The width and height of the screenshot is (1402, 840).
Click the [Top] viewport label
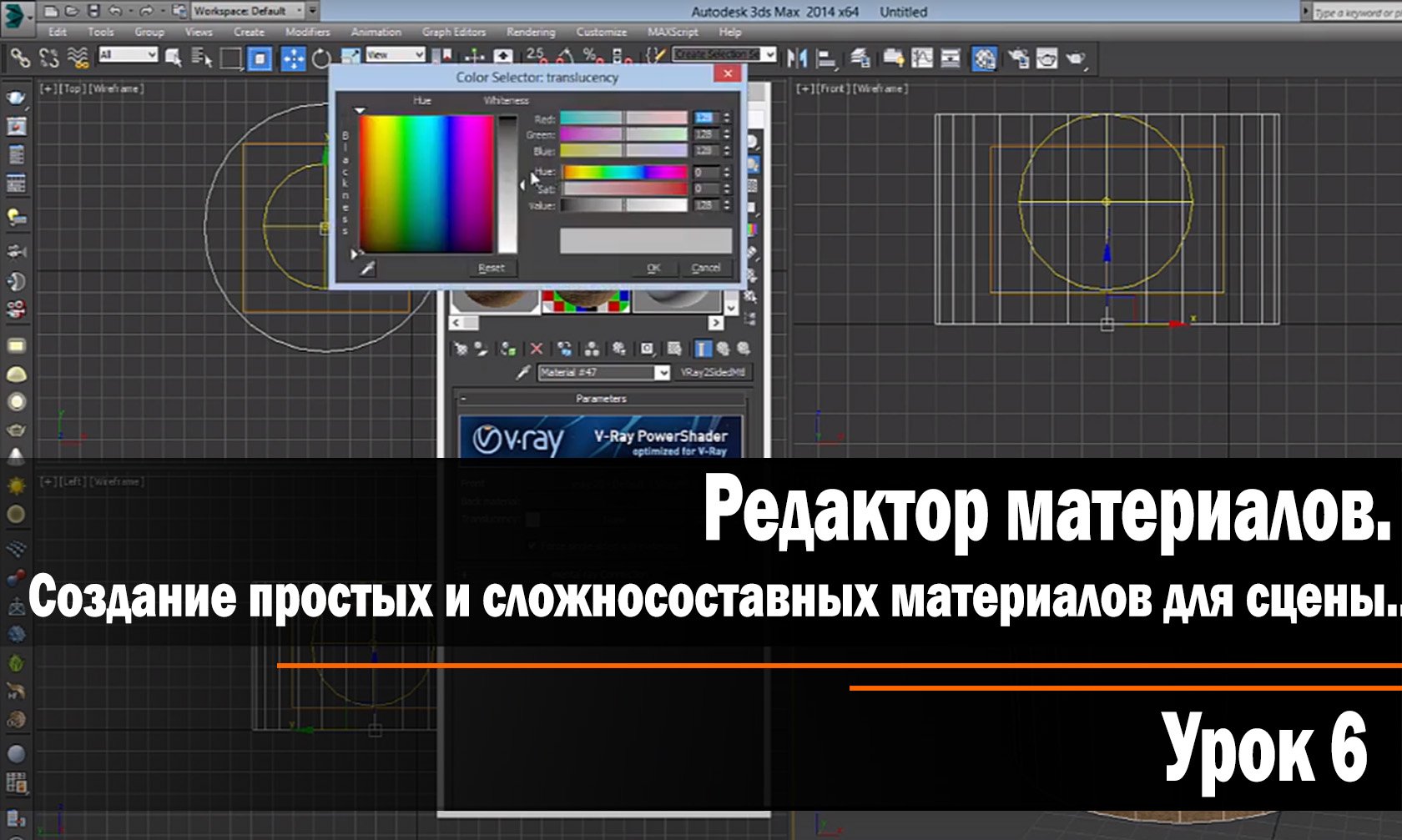(74, 88)
